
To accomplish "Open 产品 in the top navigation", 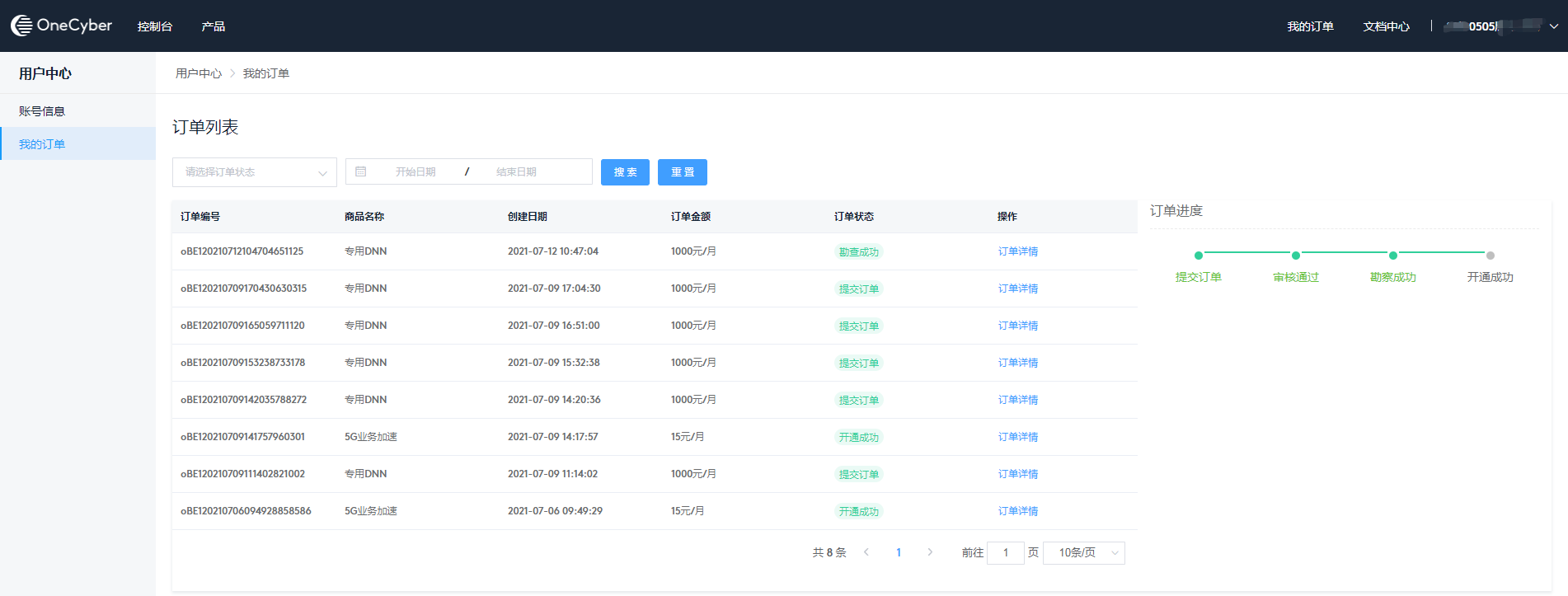I will pos(214,26).
